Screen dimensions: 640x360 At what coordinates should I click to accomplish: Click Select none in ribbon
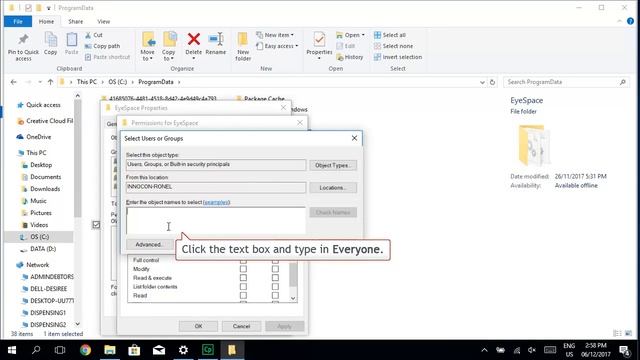tap(393, 46)
